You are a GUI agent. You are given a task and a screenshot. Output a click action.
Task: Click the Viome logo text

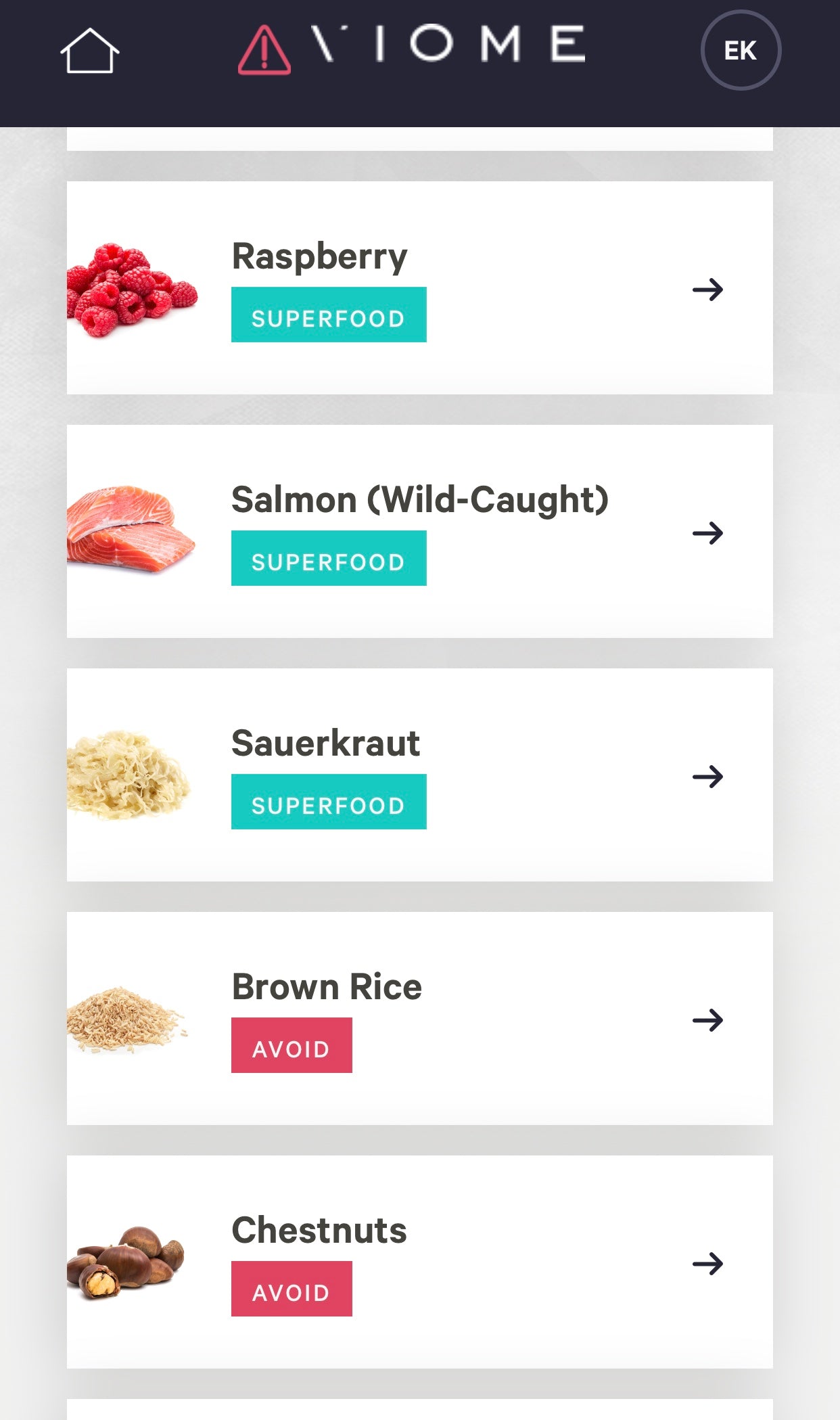pos(448,45)
